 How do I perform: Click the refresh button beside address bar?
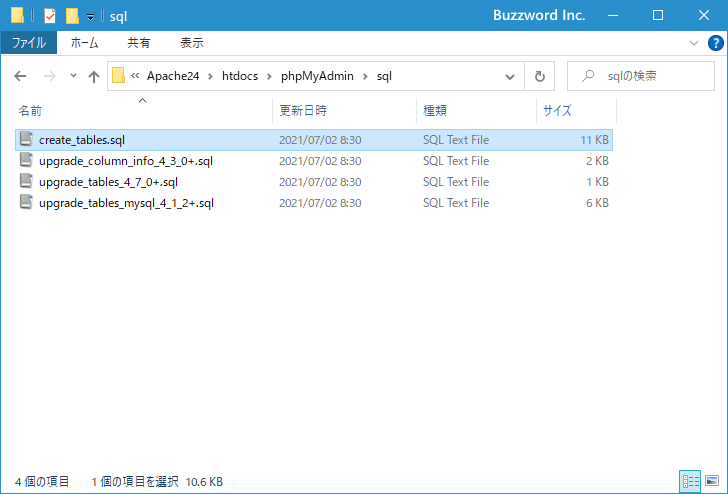[x=540, y=76]
